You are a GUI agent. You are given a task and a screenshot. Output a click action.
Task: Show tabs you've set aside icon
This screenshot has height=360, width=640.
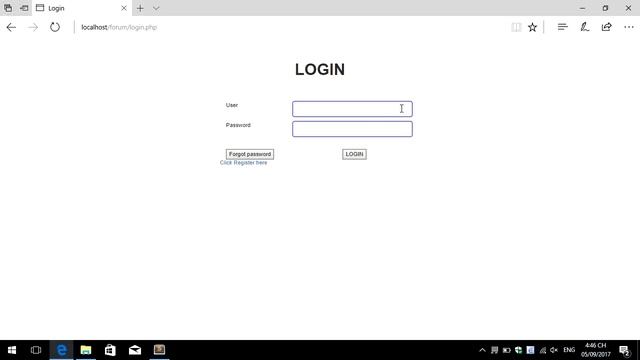coord(8,8)
